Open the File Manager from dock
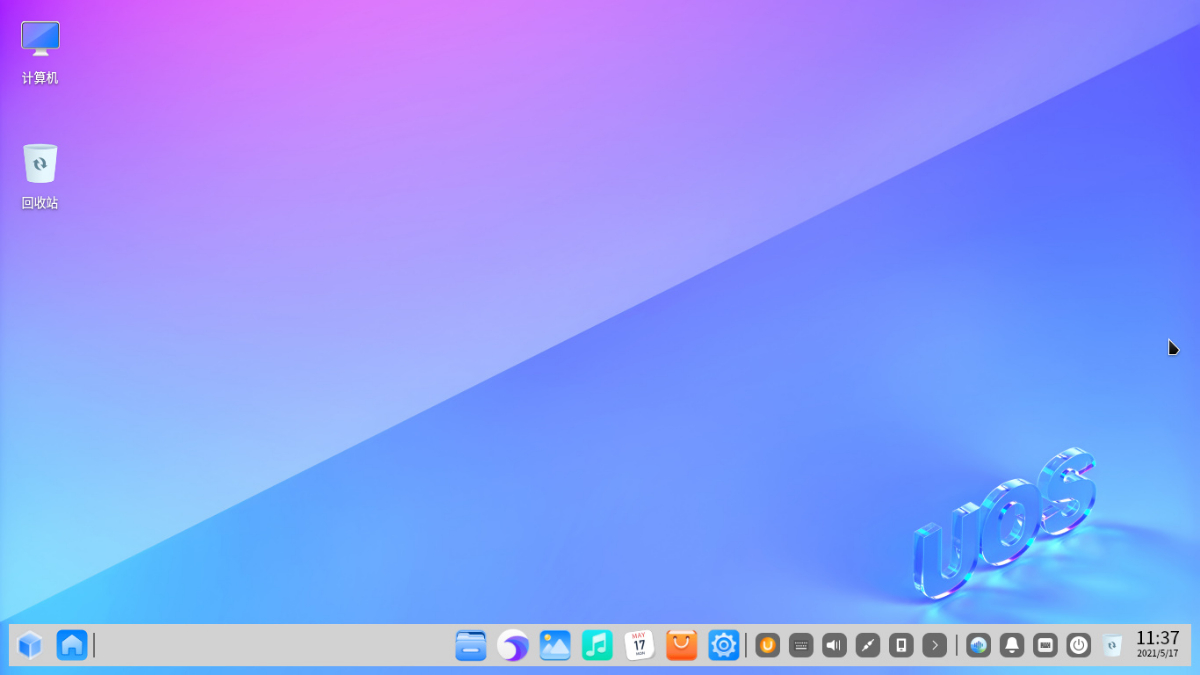The height and width of the screenshot is (675, 1200). click(x=471, y=645)
